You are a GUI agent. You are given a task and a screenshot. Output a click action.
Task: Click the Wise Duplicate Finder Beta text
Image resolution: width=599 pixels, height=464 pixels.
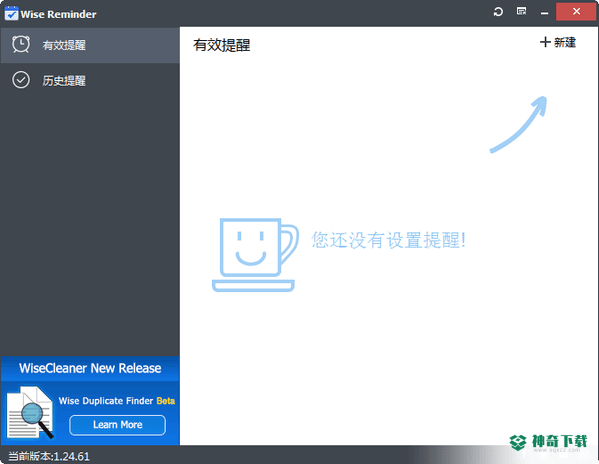(x=117, y=401)
